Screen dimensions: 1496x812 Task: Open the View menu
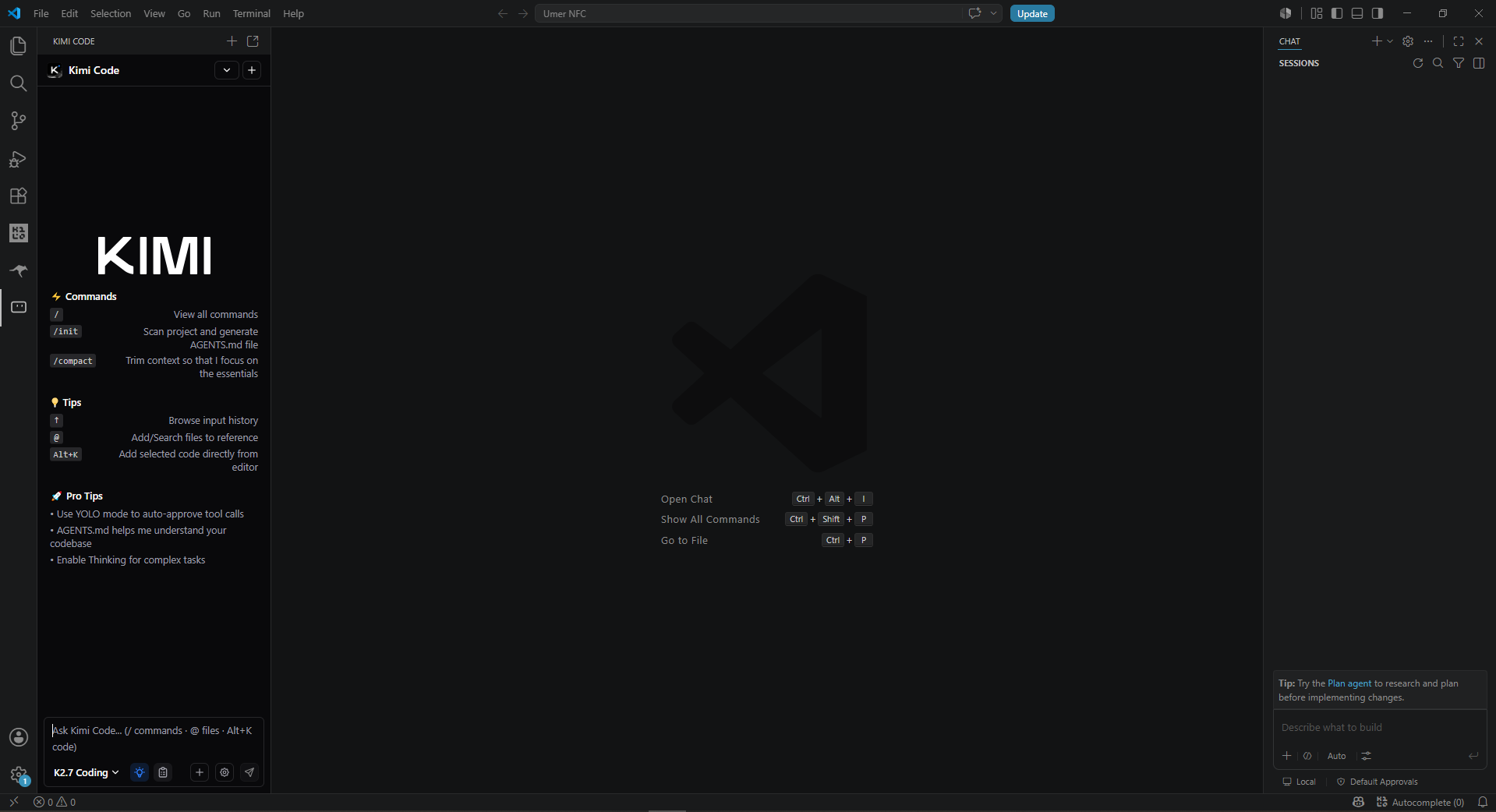pyautogui.click(x=154, y=13)
